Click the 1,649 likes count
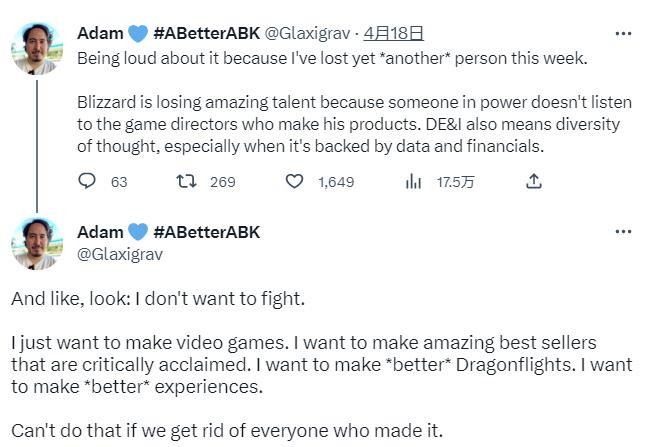Image resolution: width=650 pixels, height=447 pixels. tap(336, 182)
